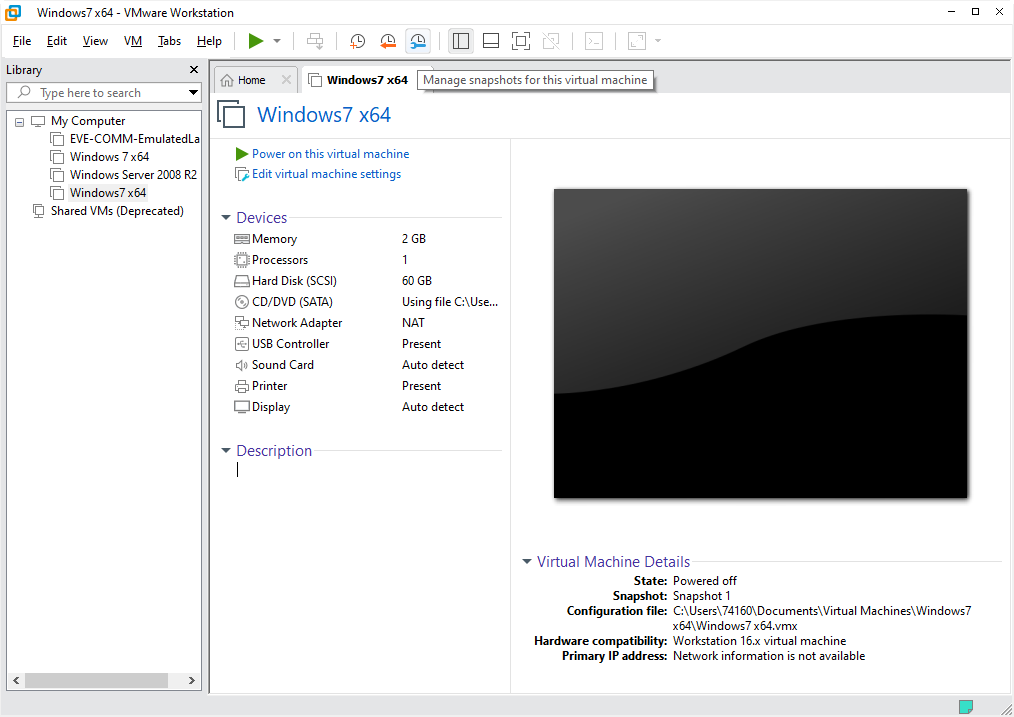Collapse the Description section
Screen dimensions: 1014x717
point(226,451)
